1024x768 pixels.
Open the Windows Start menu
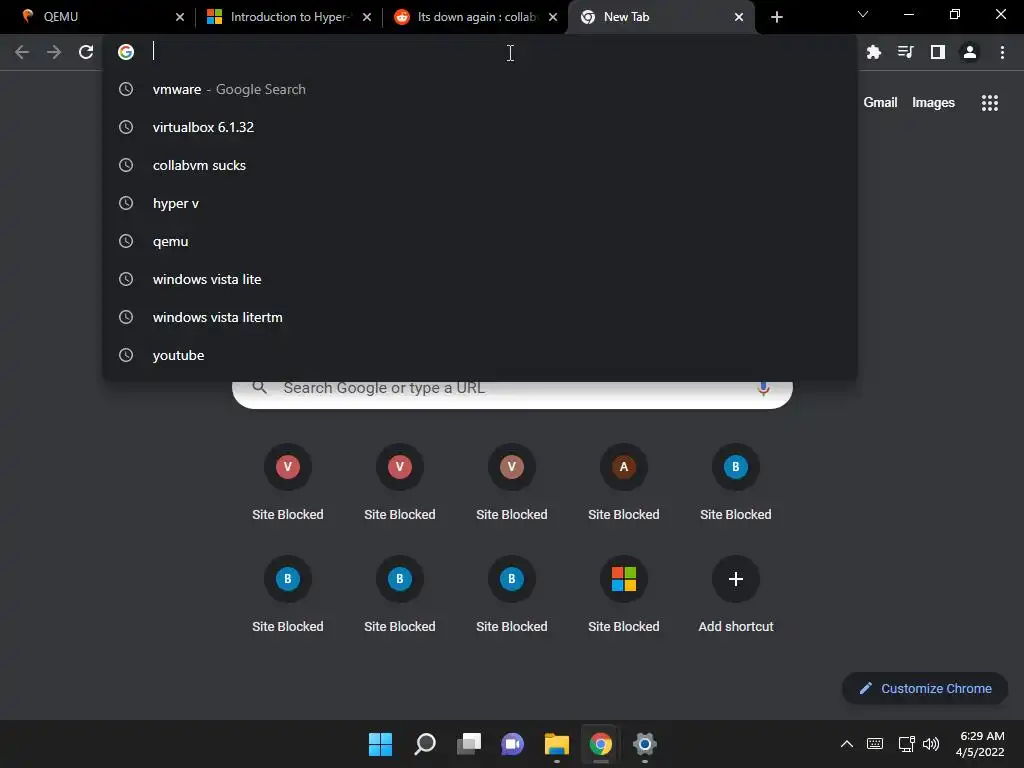coord(380,744)
